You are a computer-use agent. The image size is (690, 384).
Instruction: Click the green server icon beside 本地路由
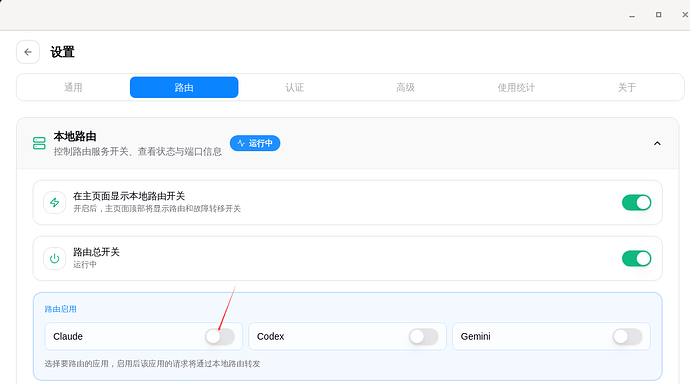[39, 143]
